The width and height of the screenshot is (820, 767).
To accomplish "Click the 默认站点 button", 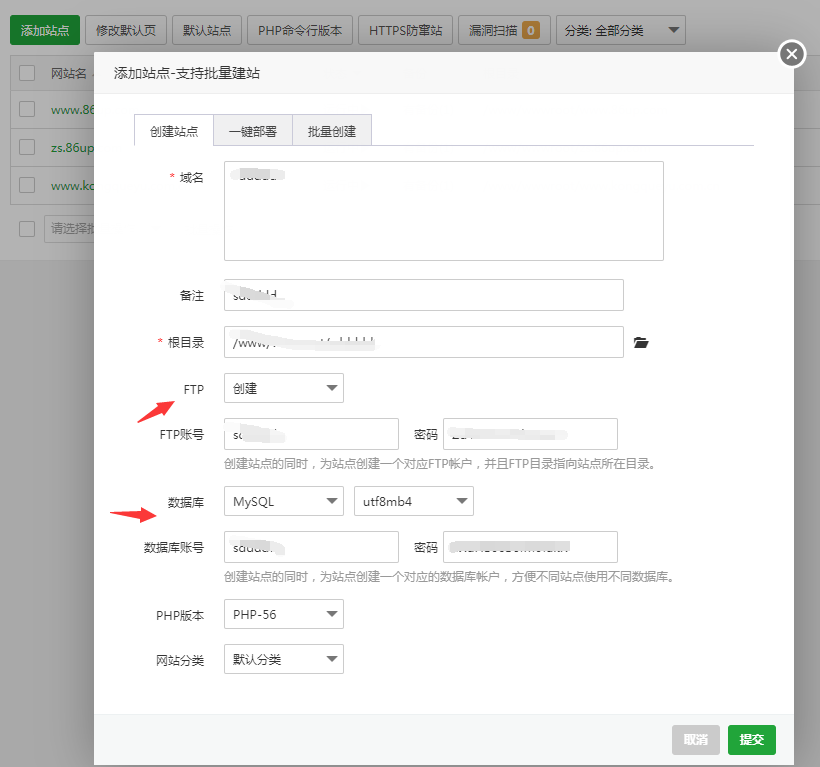I will tap(207, 30).
